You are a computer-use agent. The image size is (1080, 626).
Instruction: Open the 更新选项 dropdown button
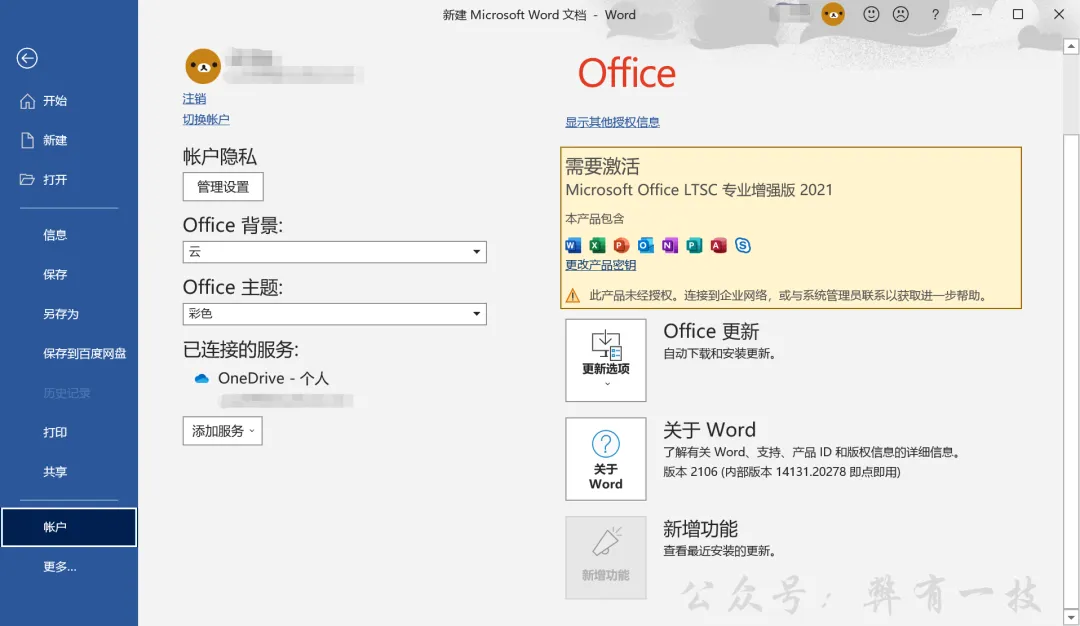coord(606,360)
